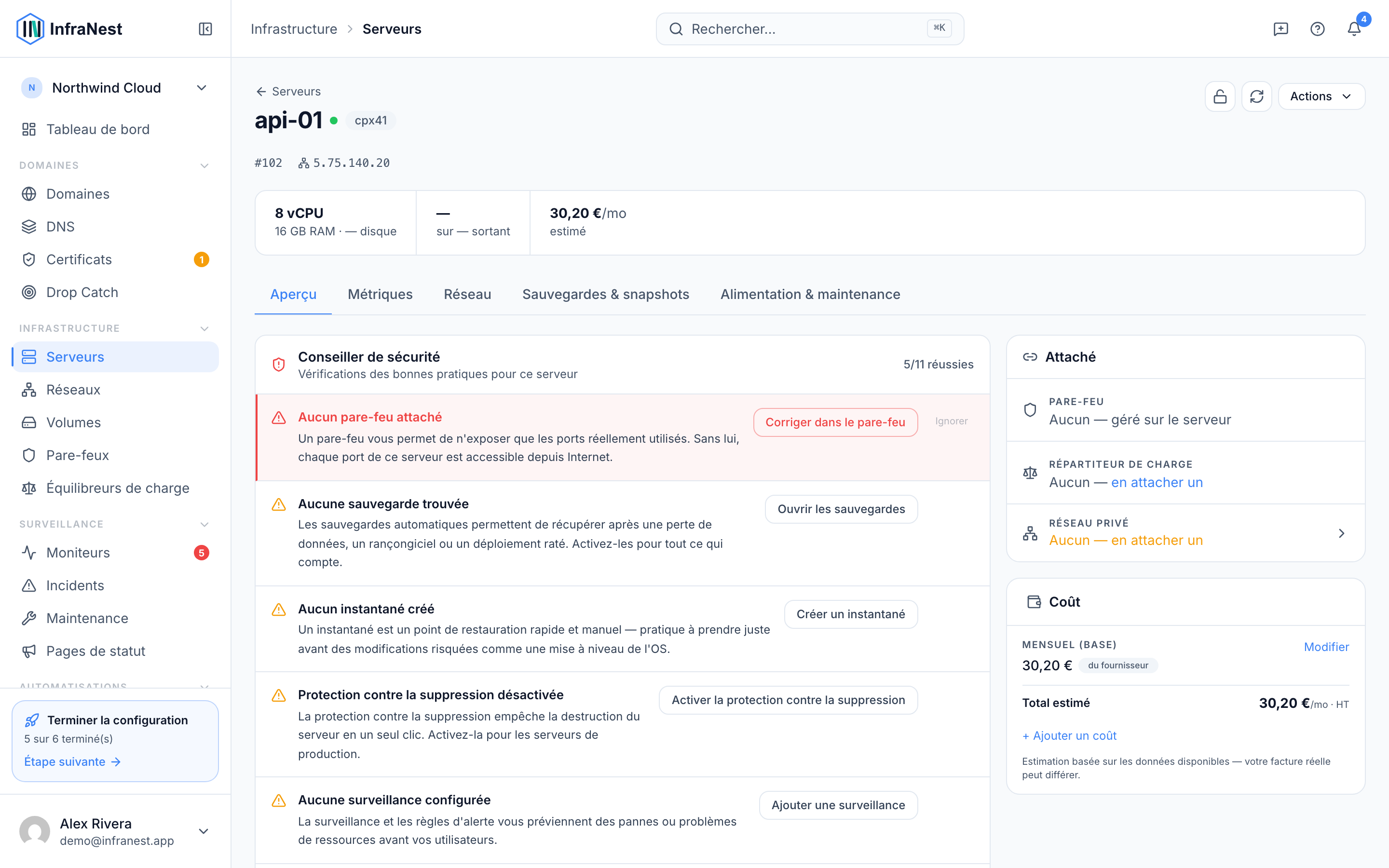Collapse the DOMAINES section
The height and width of the screenshot is (868, 1389).
coord(204,165)
